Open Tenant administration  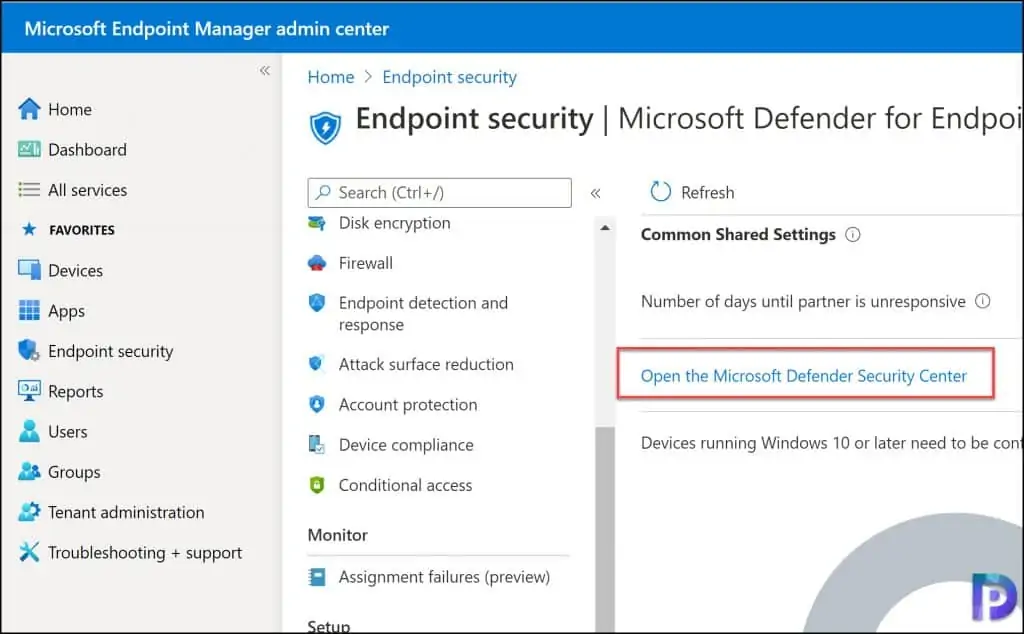tap(126, 513)
